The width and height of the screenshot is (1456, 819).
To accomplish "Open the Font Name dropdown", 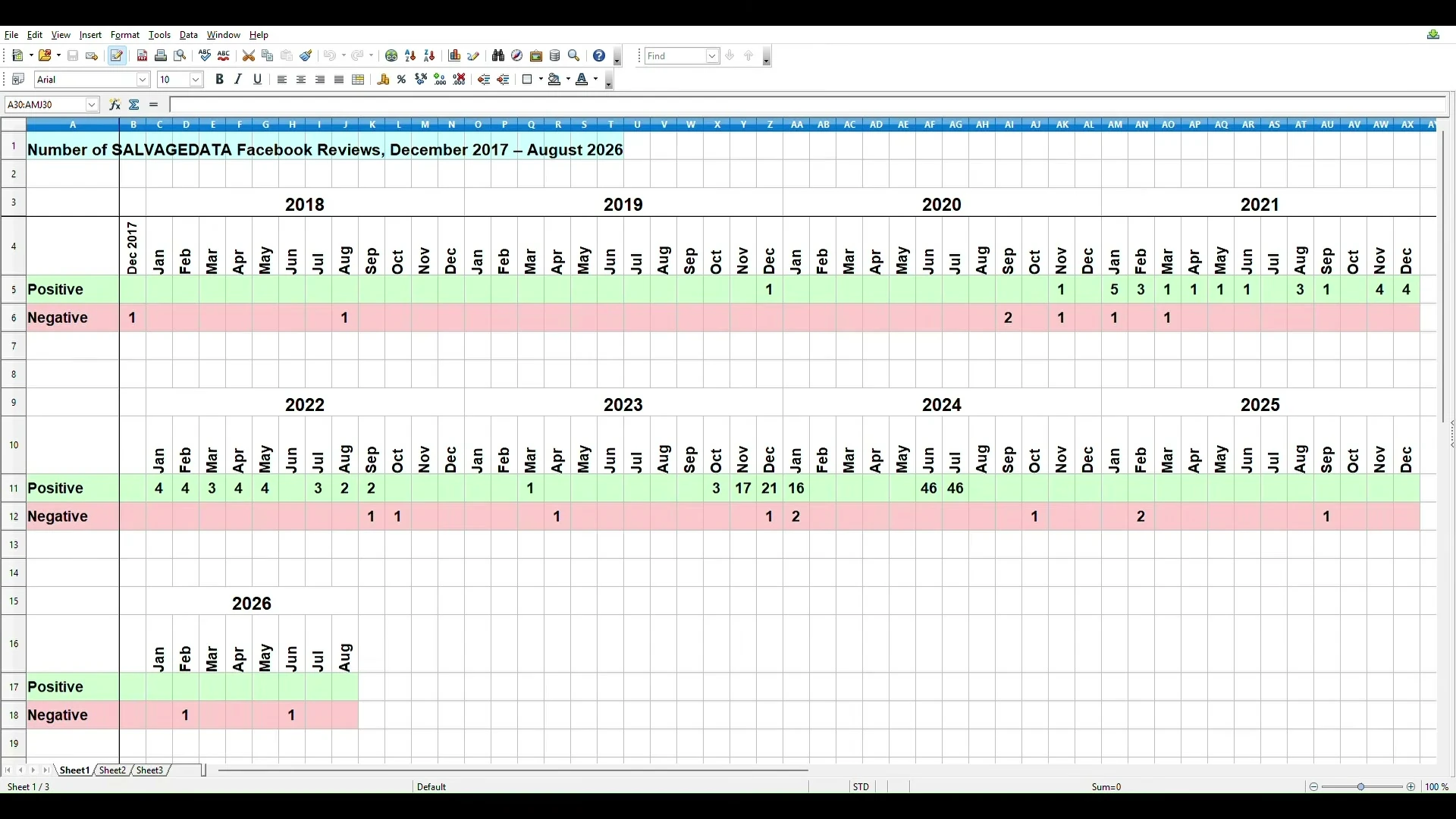I will [143, 80].
